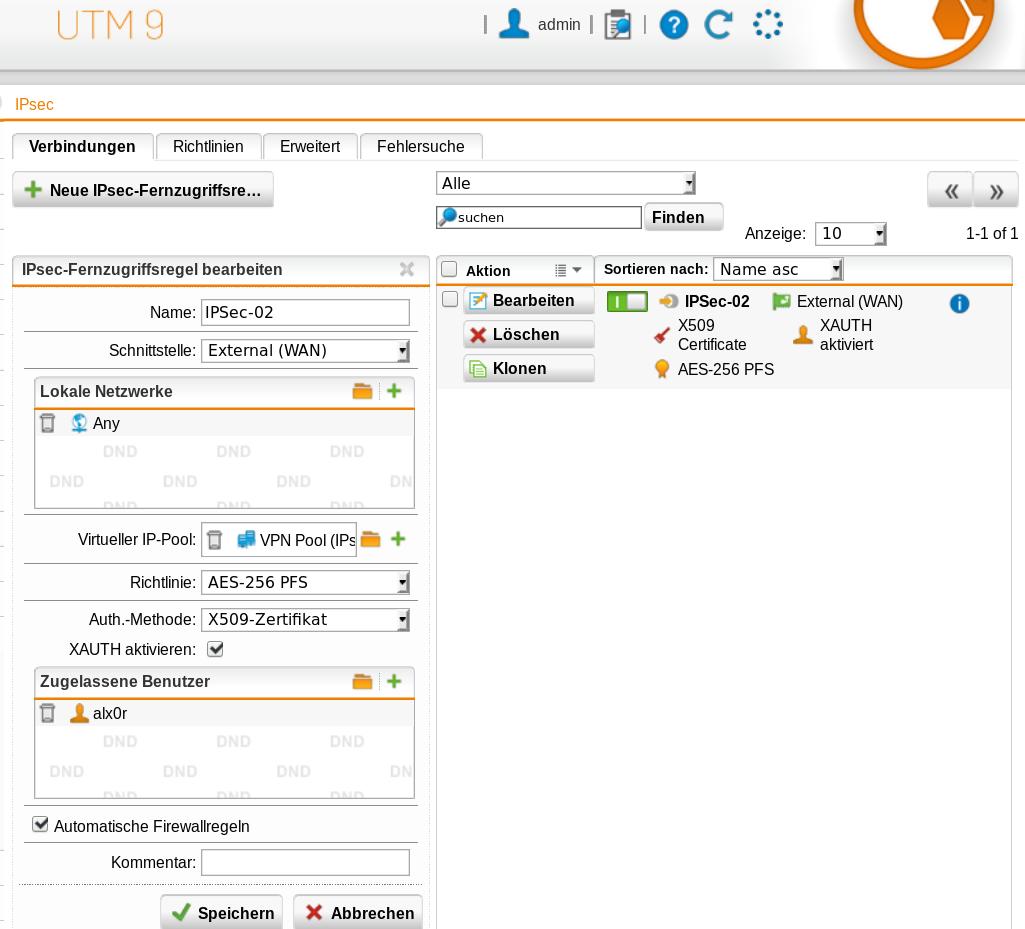The image size is (1025, 929).
Task: Click the XAUTH aktiviert user icon
Action: (803, 335)
